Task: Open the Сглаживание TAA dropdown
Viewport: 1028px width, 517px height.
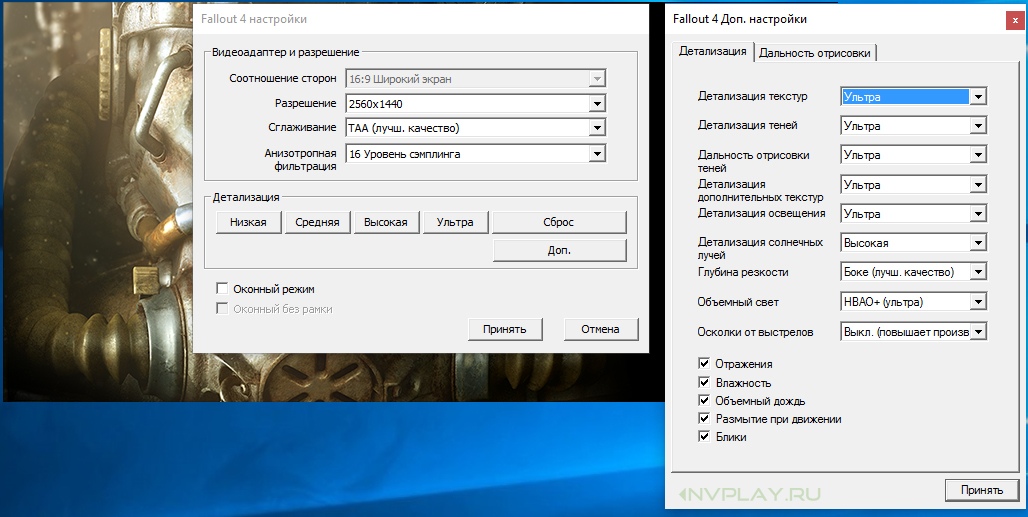Action: (x=475, y=128)
